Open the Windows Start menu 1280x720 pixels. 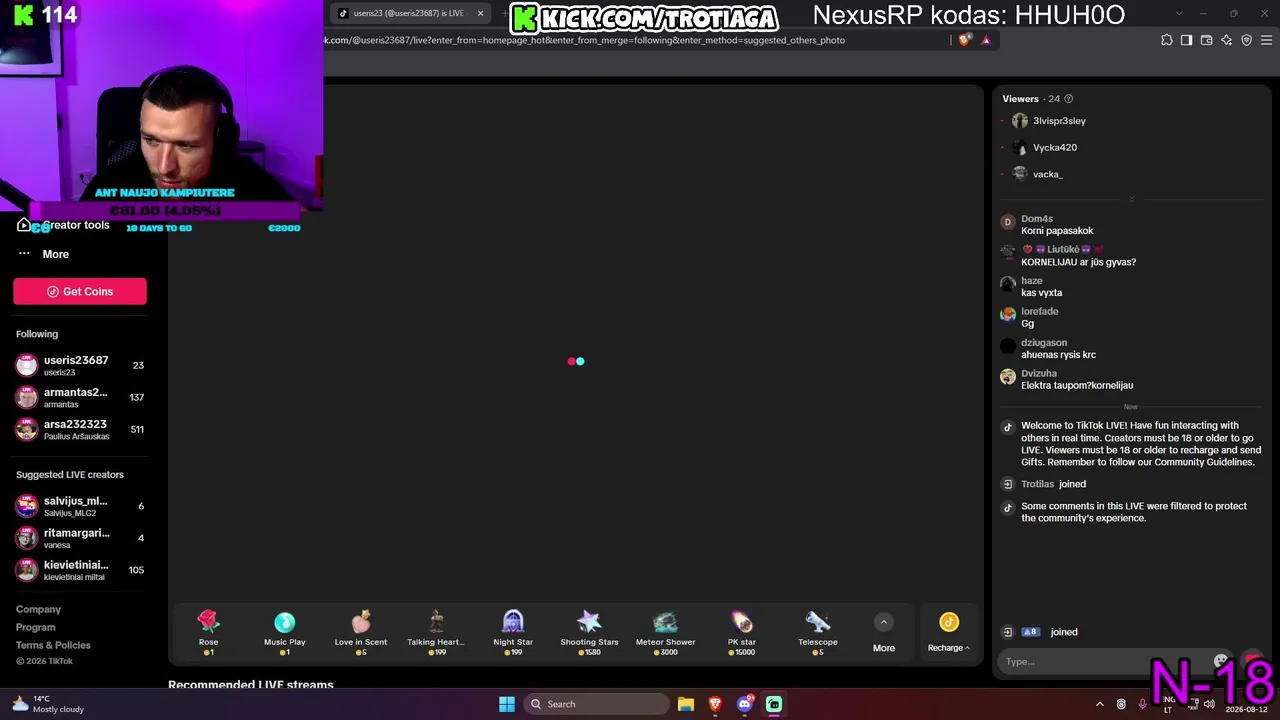507,704
